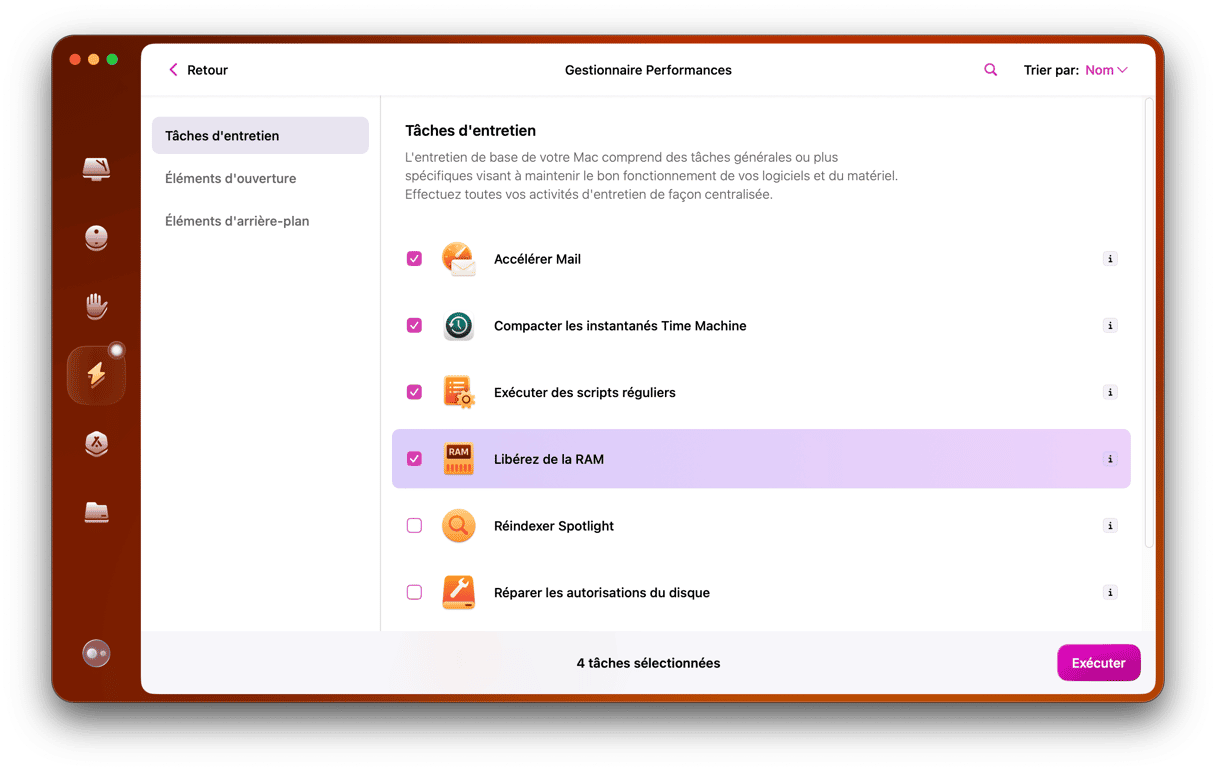The height and width of the screenshot is (771, 1216).
Task: Open the Performance lightning bolt module
Action: 96,375
